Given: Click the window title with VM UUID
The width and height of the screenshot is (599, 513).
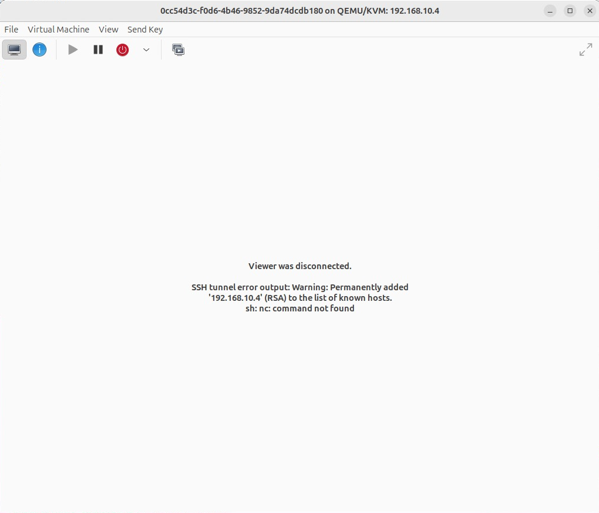Looking at the screenshot, I should tap(300, 11).
